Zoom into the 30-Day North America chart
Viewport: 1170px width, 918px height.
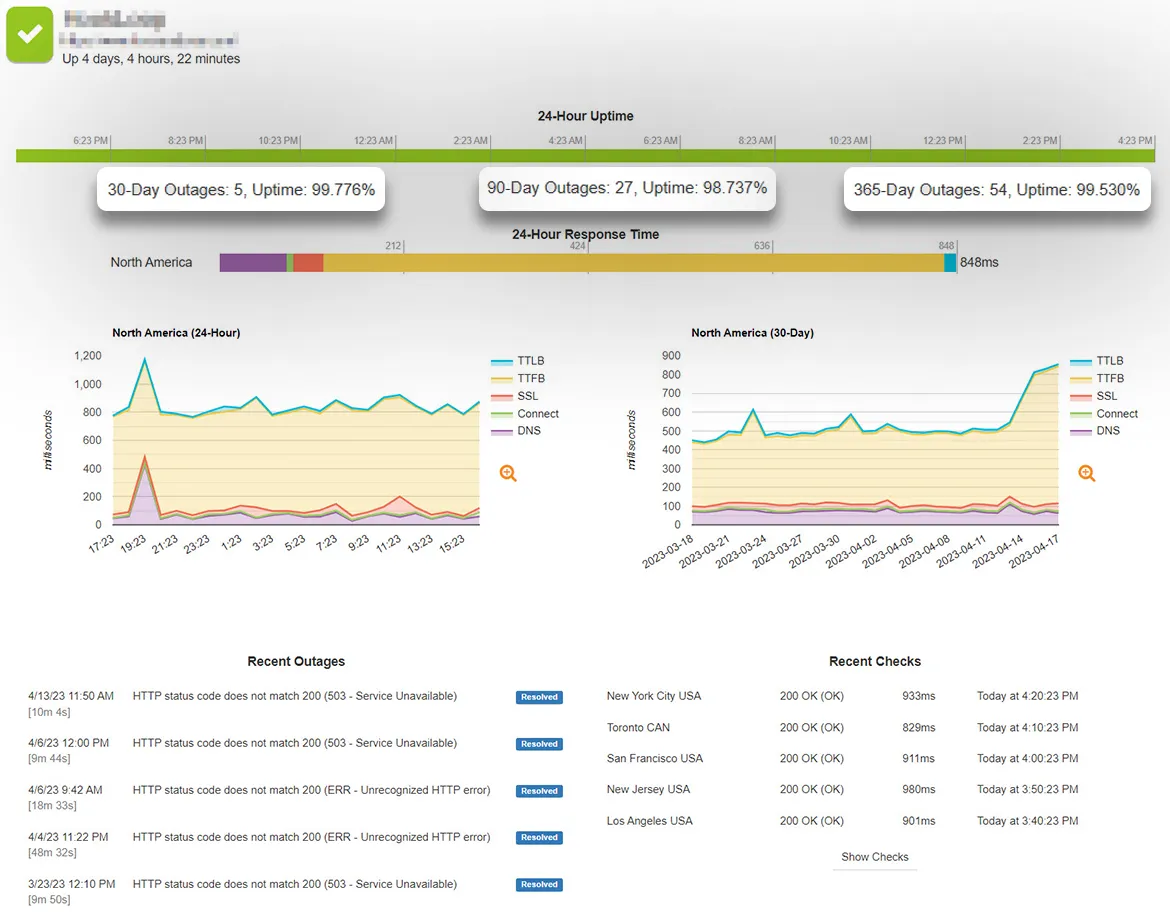[x=1086, y=473]
